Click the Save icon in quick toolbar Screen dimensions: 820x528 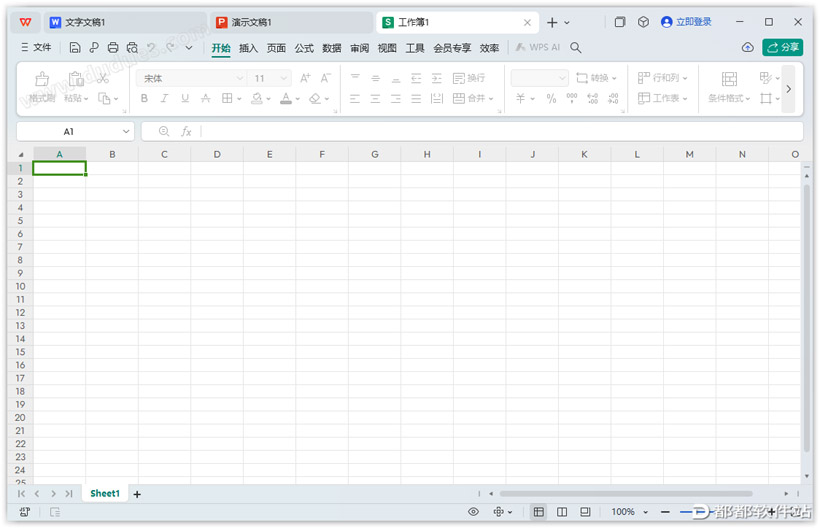(x=75, y=48)
